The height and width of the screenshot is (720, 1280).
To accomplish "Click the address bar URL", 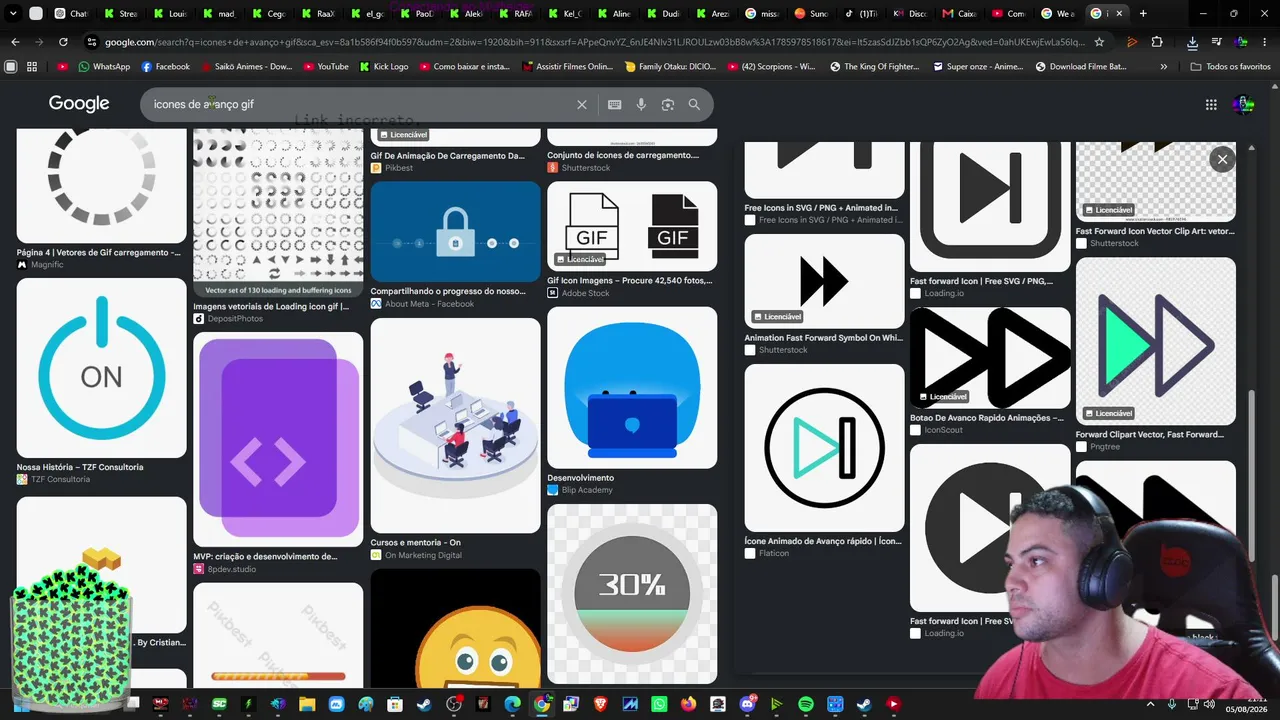I will pos(594,42).
